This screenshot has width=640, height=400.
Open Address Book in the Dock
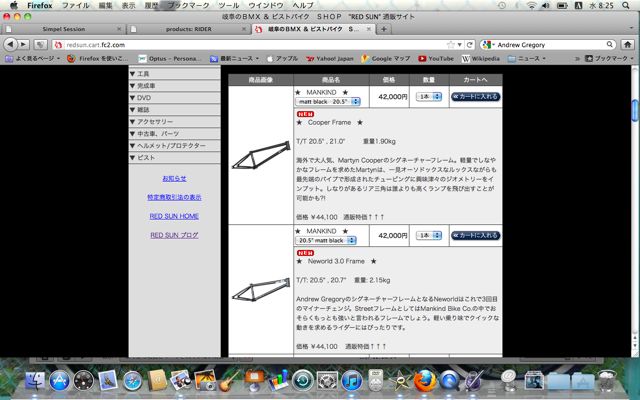pyautogui.click(x=157, y=380)
